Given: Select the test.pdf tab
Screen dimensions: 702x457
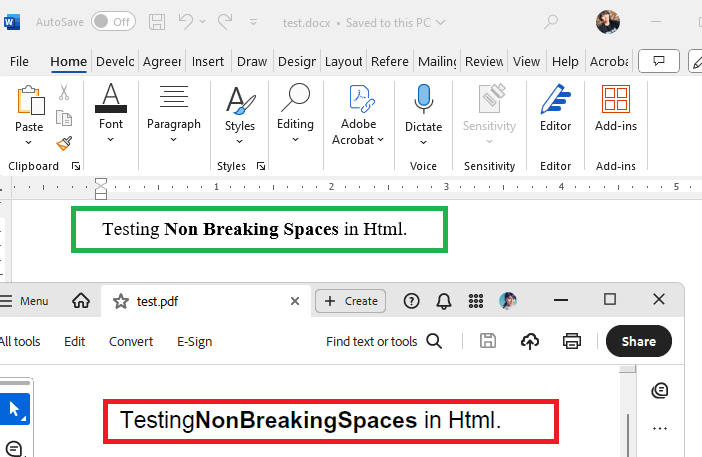Looking at the screenshot, I should click(x=206, y=301).
